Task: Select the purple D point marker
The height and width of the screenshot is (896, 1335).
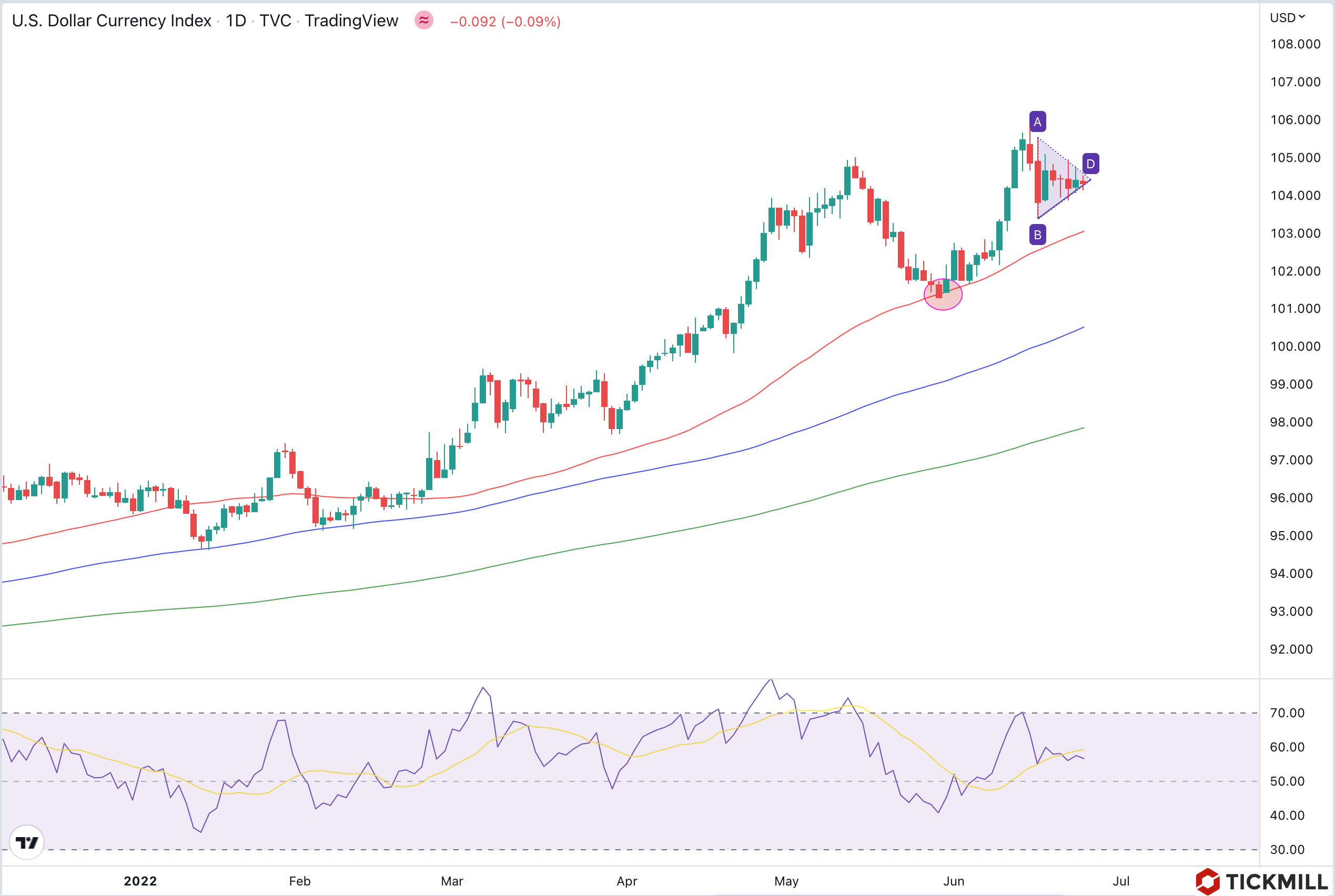Action: 1090,164
